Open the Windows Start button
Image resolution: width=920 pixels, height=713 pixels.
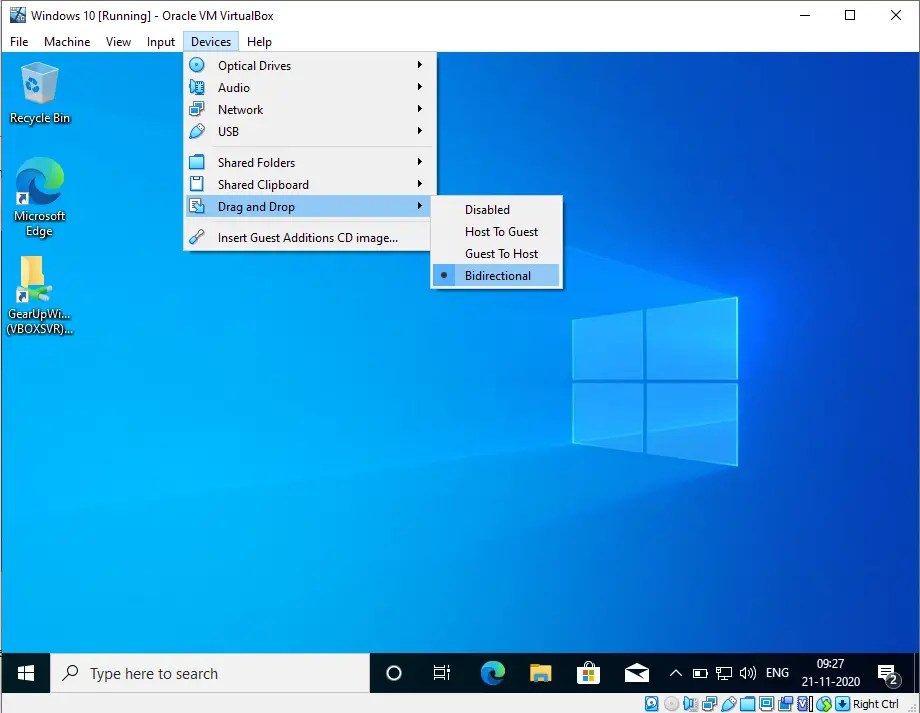pos(25,673)
